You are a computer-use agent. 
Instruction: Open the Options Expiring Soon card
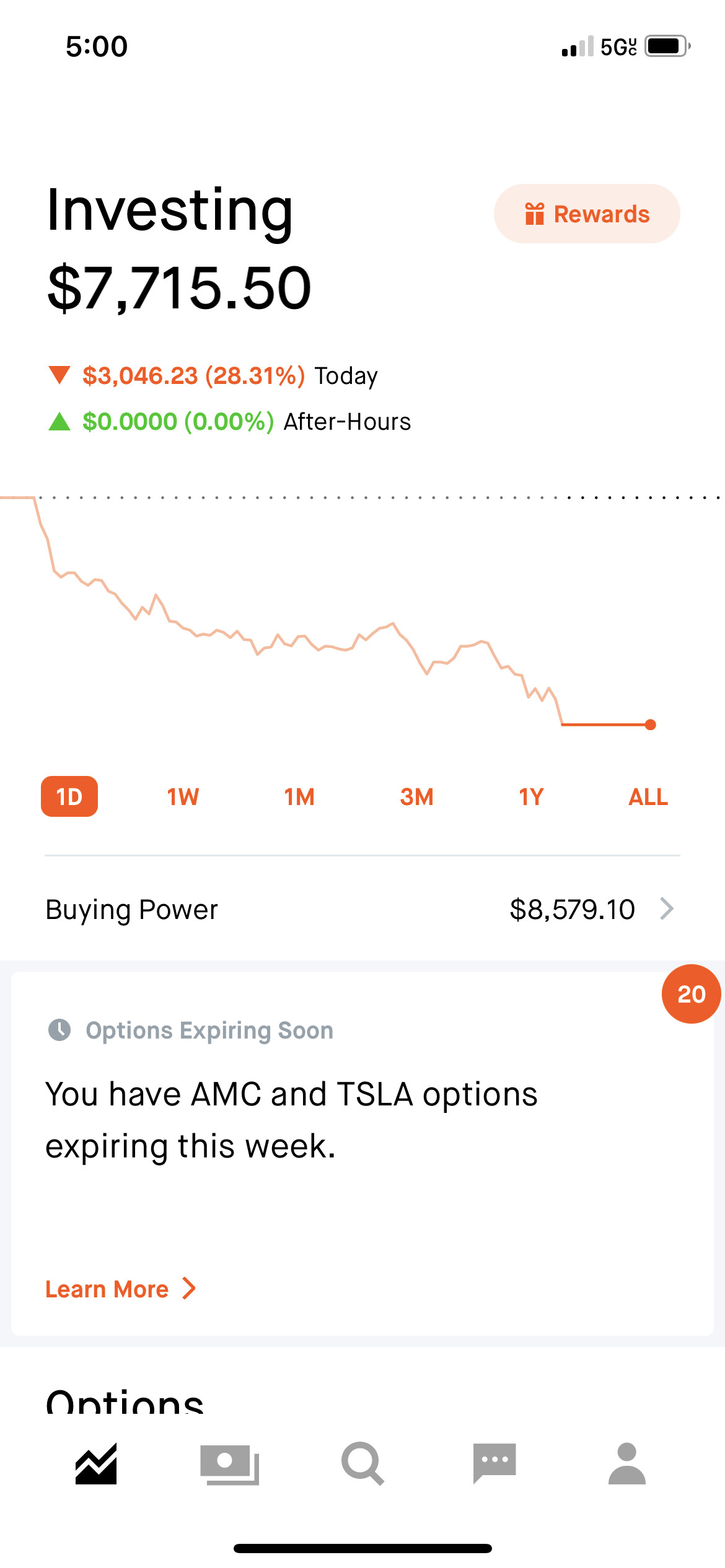[362, 1153]
